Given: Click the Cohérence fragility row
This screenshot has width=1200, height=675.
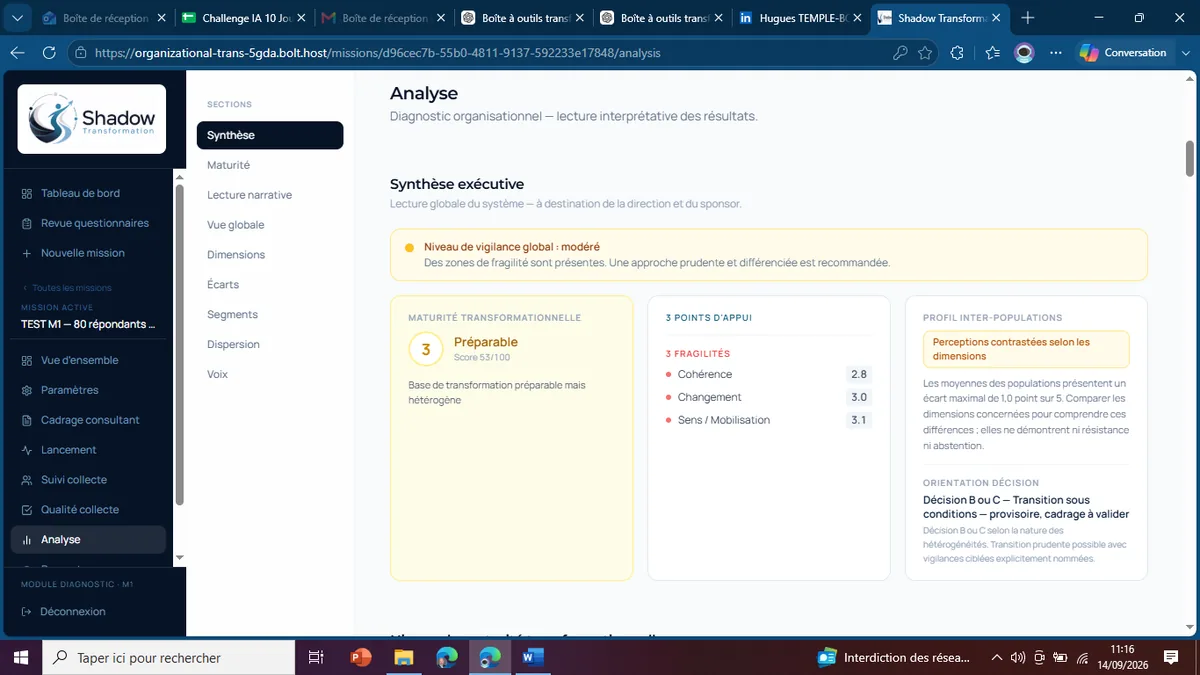Looking at the screenshot, I should point(768,375).
